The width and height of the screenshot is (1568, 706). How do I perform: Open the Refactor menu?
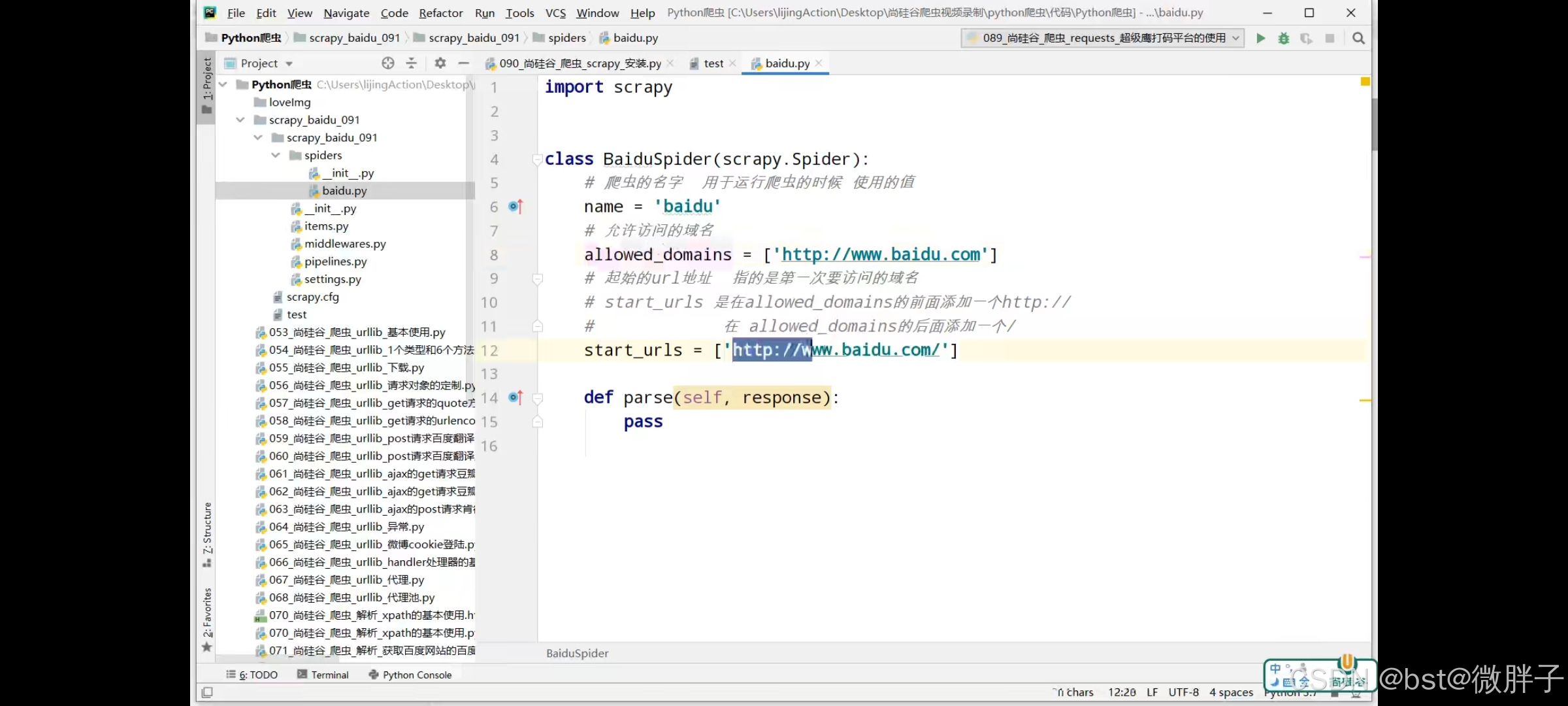(441, 13)
